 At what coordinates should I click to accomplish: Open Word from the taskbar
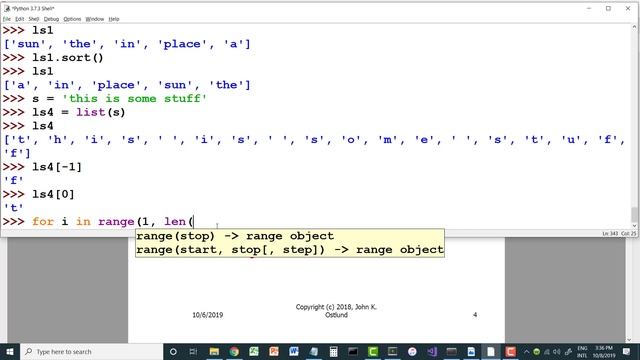[293, 351]
